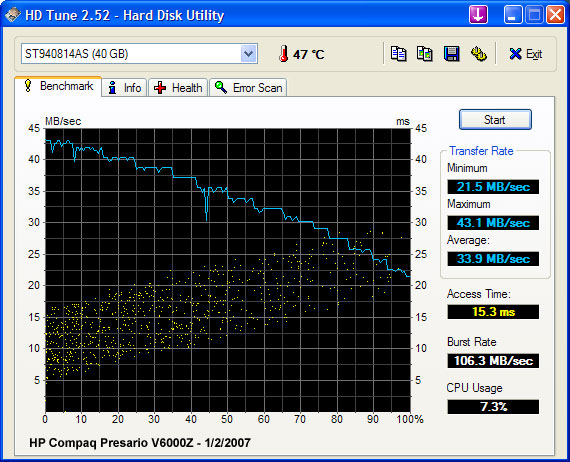Click the copy text to clipboard icon

pyautogui.click(x=398, y=54)
